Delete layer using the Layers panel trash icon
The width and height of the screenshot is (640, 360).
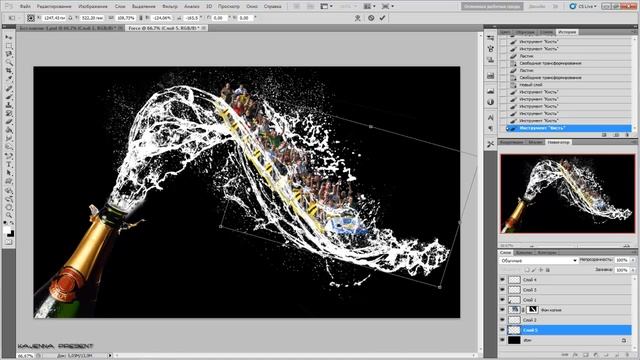pos(627,355)
